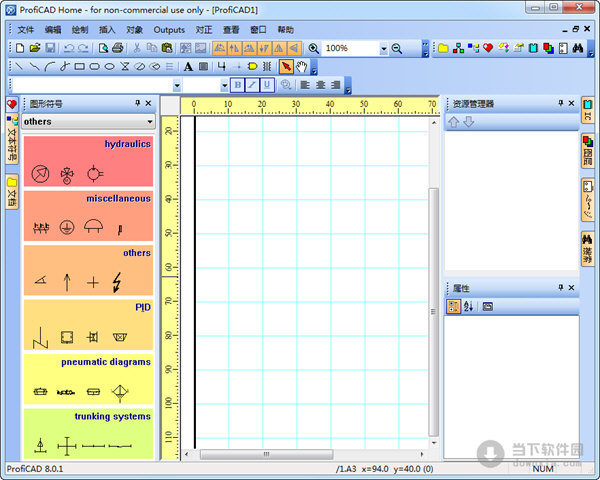The image size is (600, 480).
Task: Insert the upward arrow symbol from others
Action: (x=67, y=282)
